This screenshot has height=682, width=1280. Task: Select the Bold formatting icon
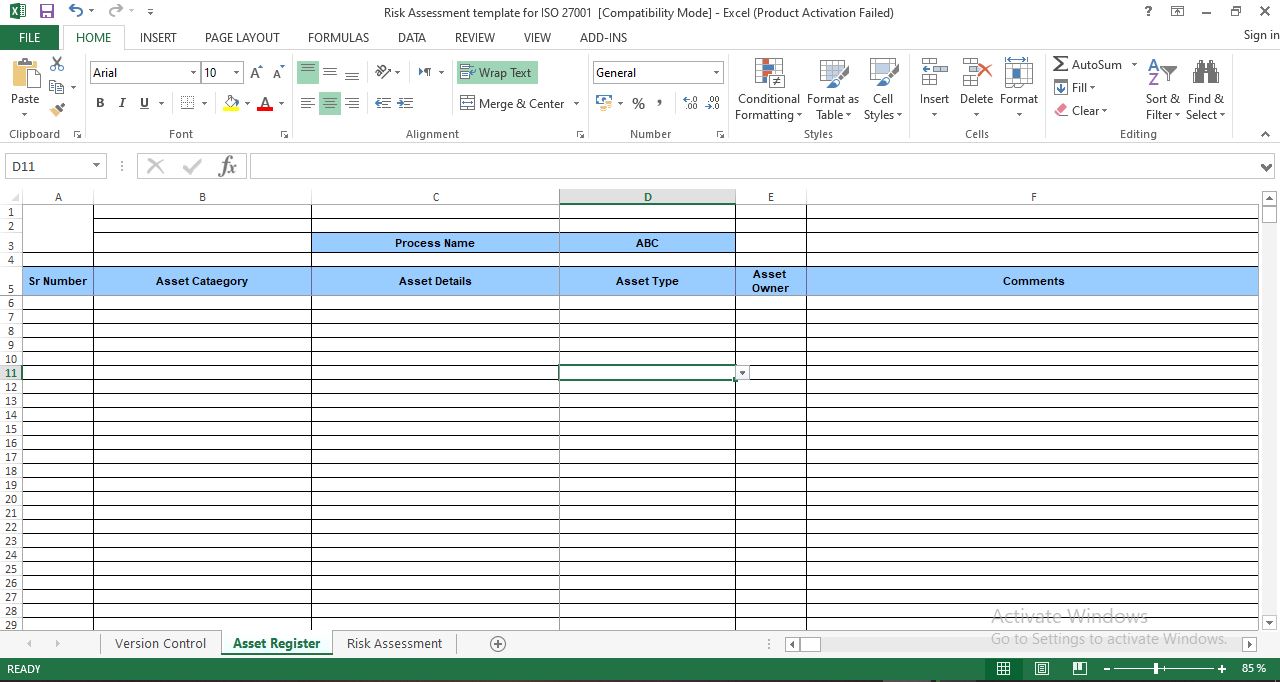pyautogui.click(x=99, y=103)
